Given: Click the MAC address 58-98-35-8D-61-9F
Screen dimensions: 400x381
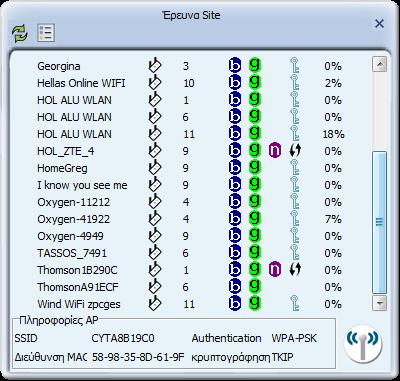Looking at the screenshot, I should (138, 357).
